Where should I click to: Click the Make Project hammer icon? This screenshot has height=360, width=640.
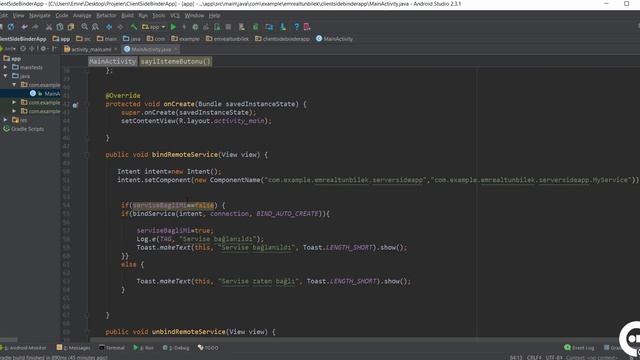tap(133, 27)
